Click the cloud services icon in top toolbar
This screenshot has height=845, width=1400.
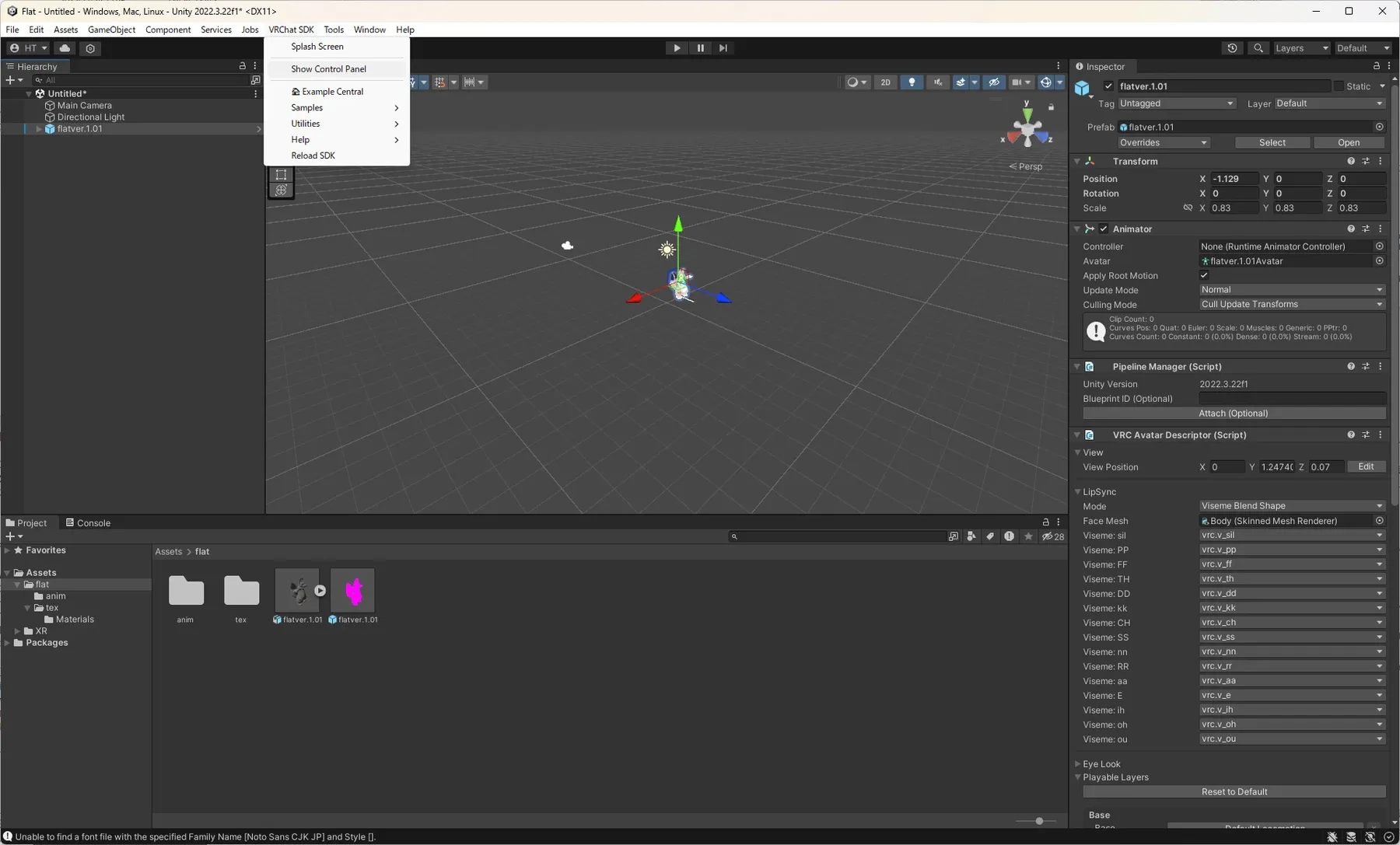[65, 48]
